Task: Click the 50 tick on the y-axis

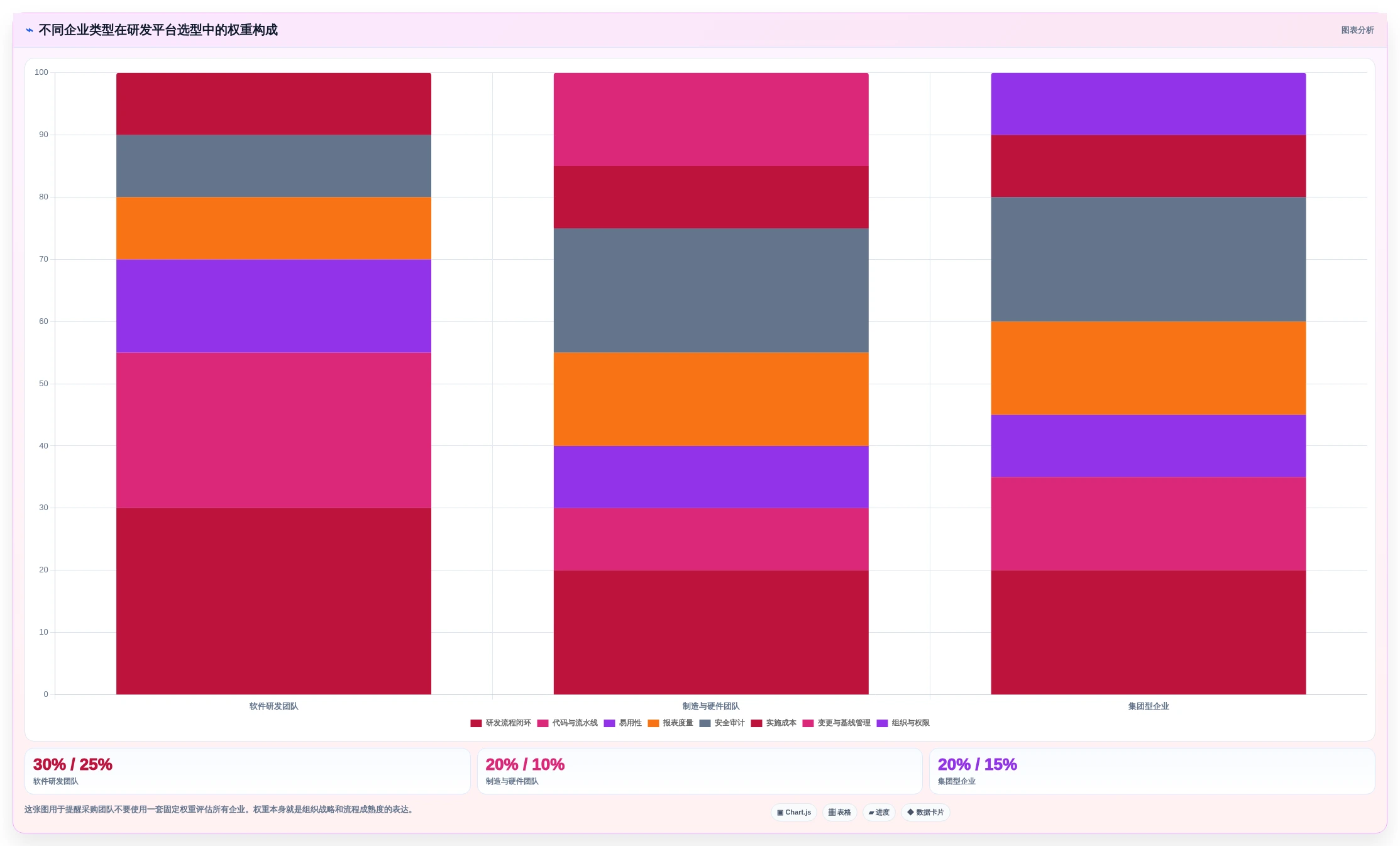Action: pos(43,384)
